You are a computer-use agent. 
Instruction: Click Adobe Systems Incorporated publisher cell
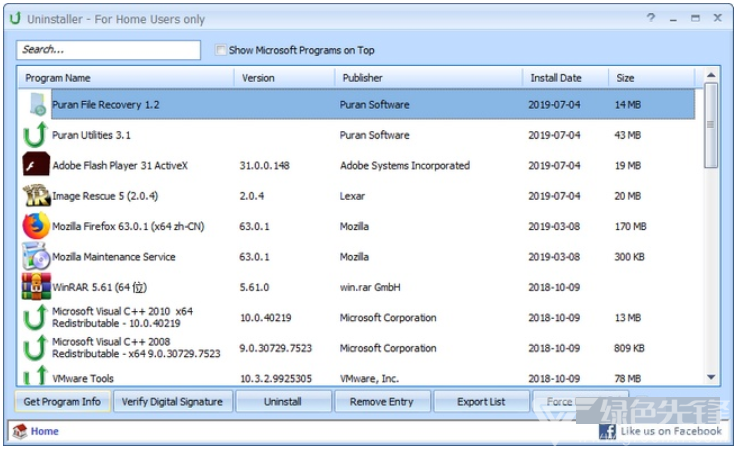[405, 165]
